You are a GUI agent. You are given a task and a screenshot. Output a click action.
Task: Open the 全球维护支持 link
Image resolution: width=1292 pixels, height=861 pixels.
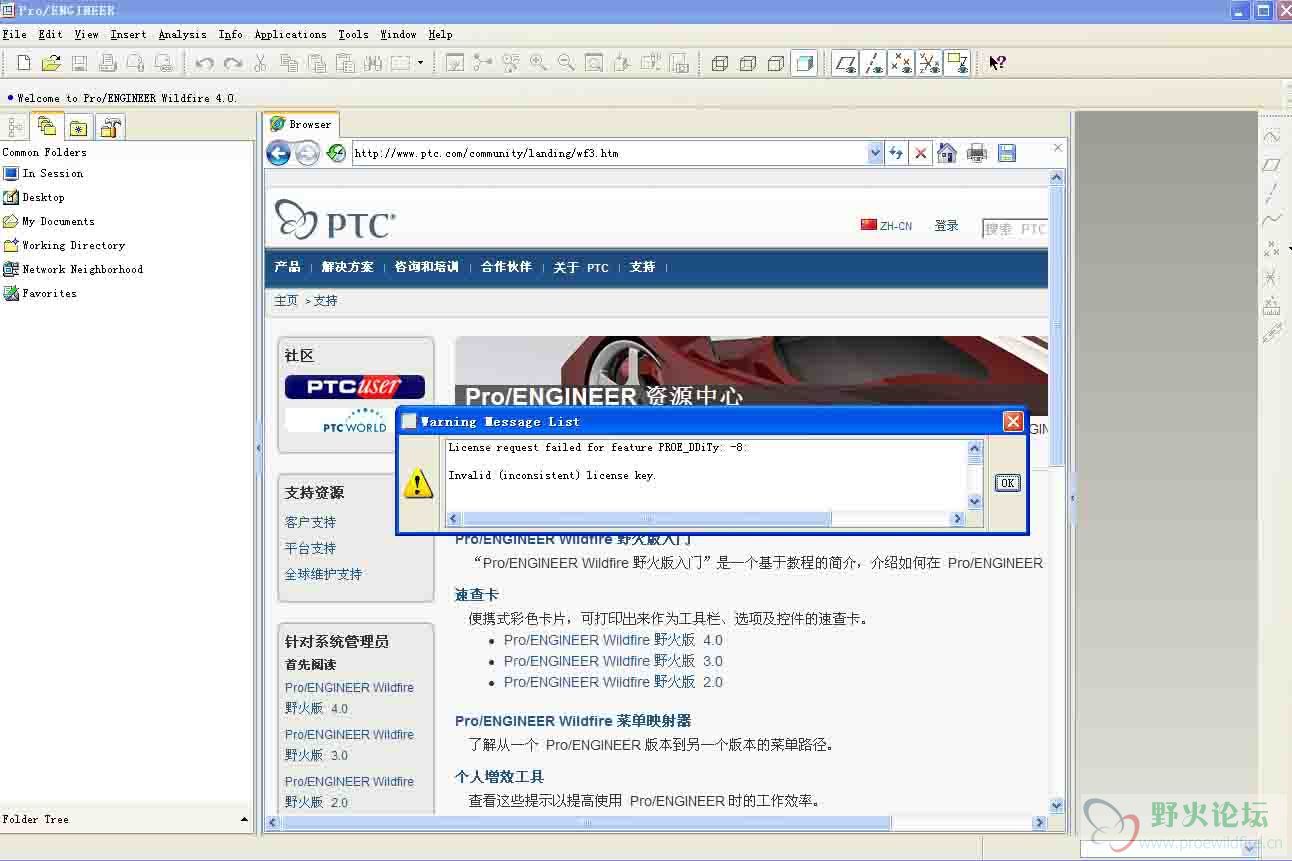tap(323, 574)
